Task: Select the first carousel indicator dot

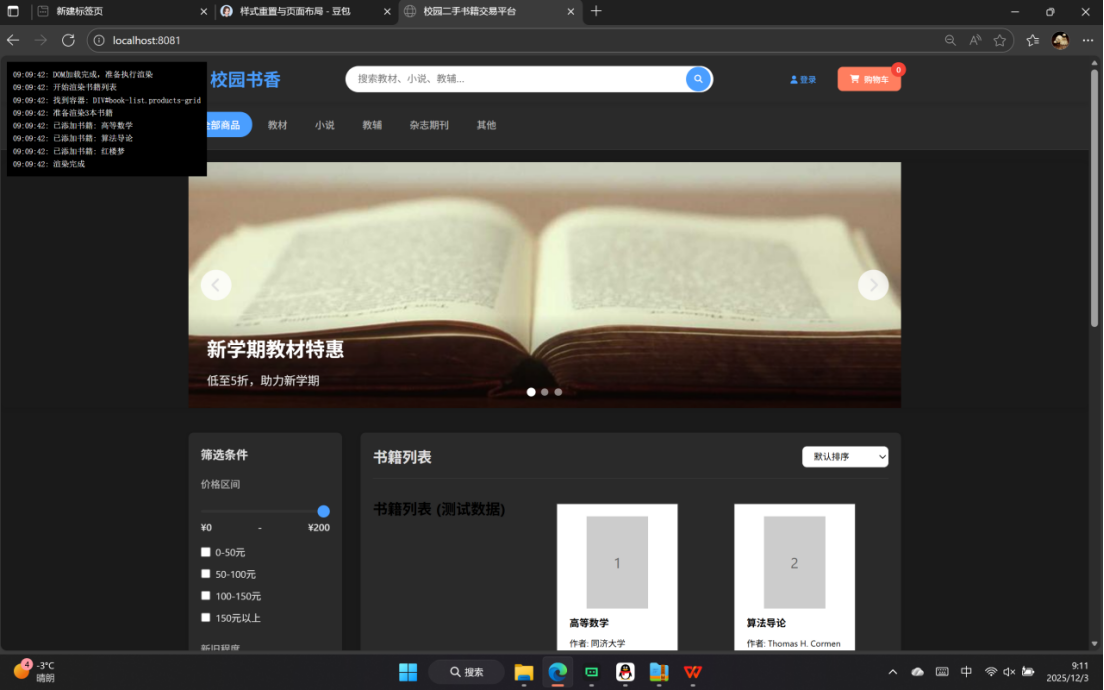Action: coord(531,392)
